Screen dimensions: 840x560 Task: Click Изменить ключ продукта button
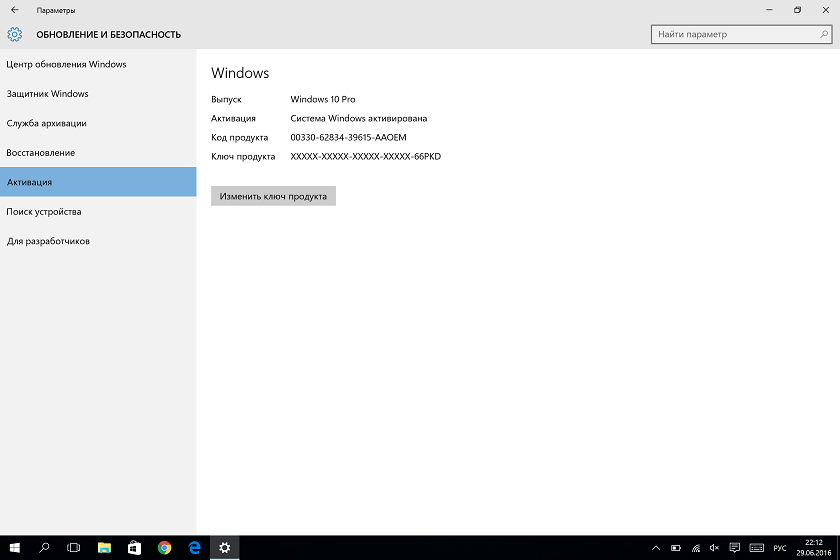[273, 196]
